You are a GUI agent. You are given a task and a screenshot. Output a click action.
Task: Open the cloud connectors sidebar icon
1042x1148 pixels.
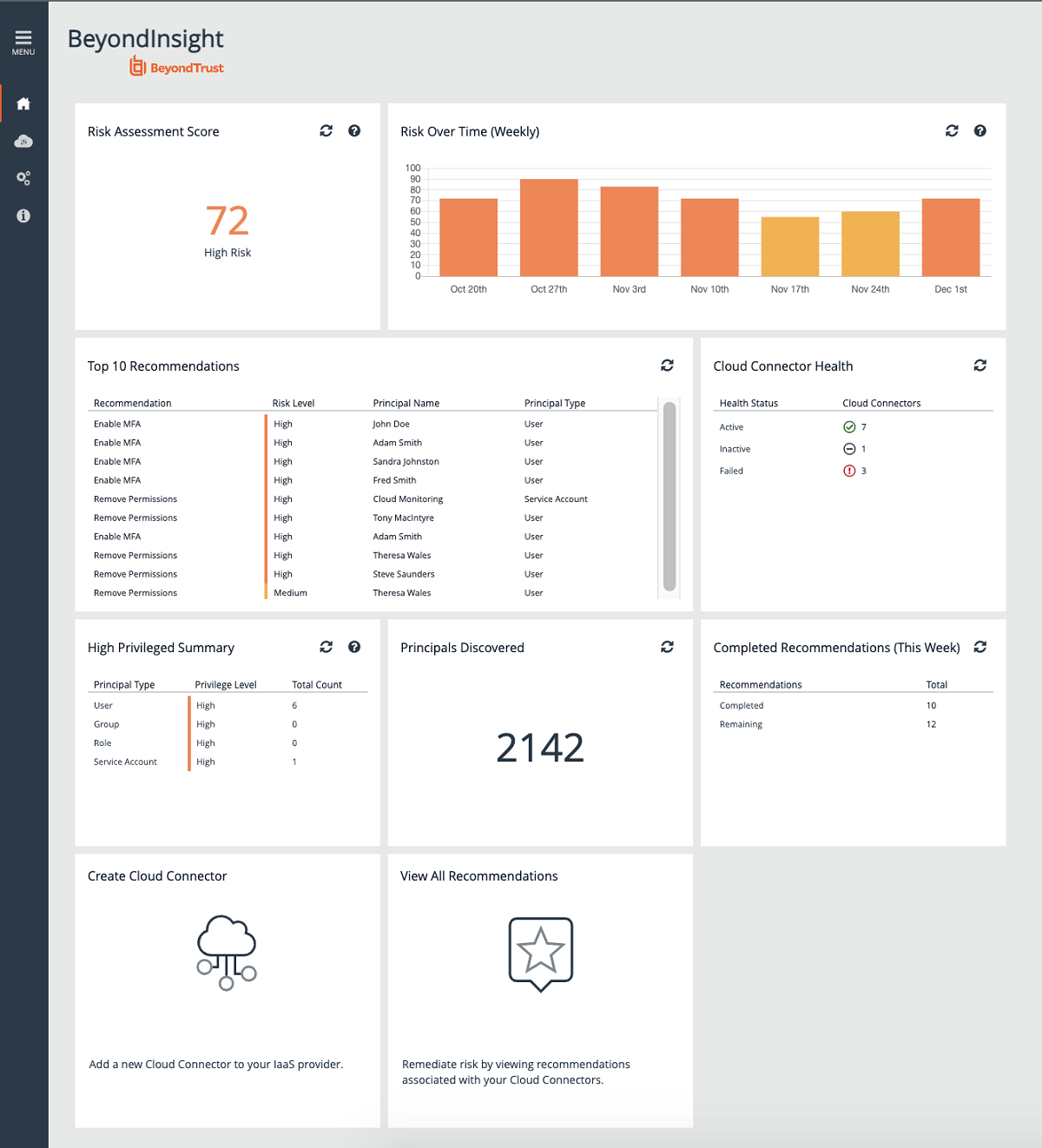point(23,142)
